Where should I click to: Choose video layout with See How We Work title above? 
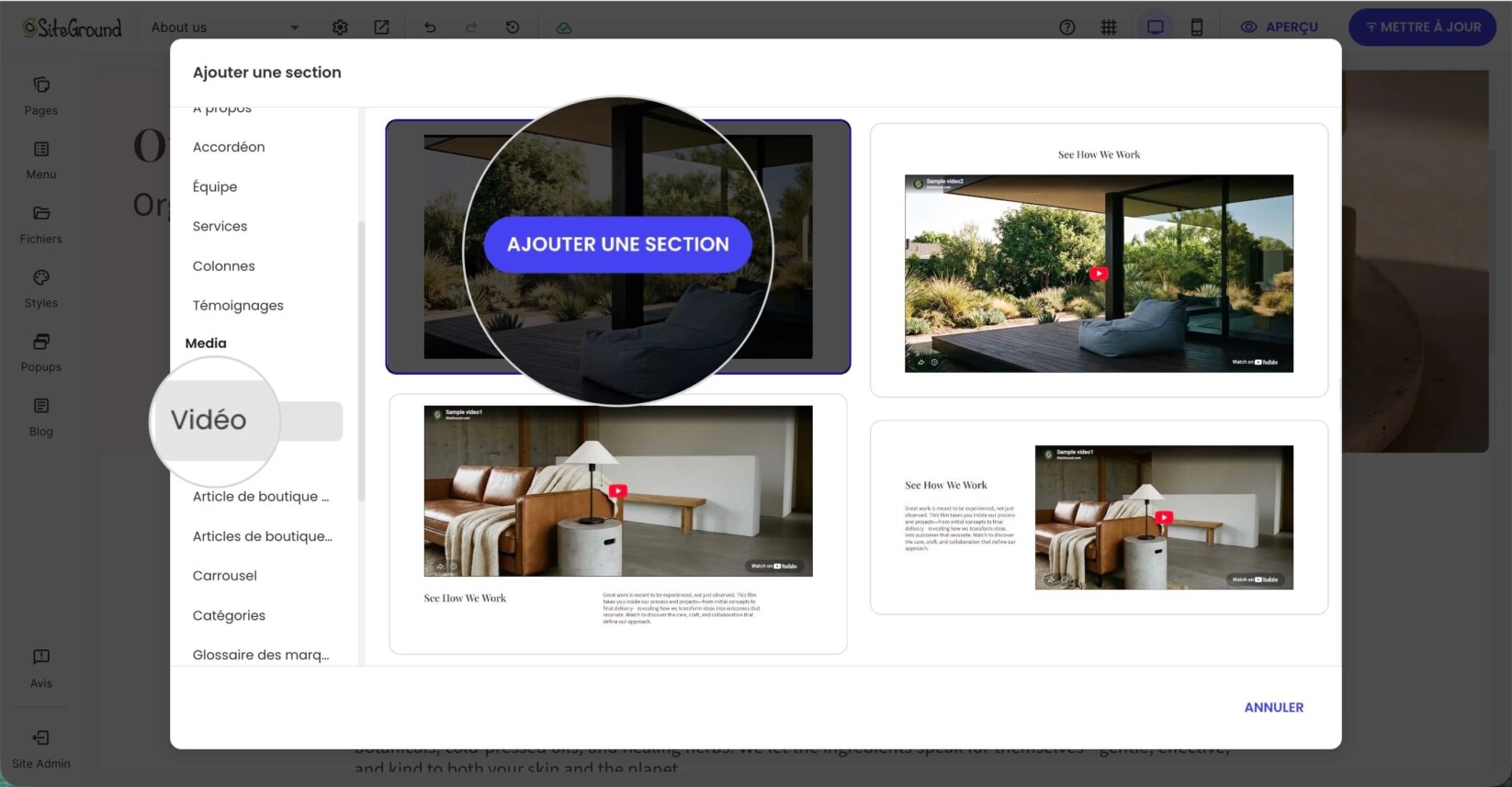click(x=1099, y=260)
